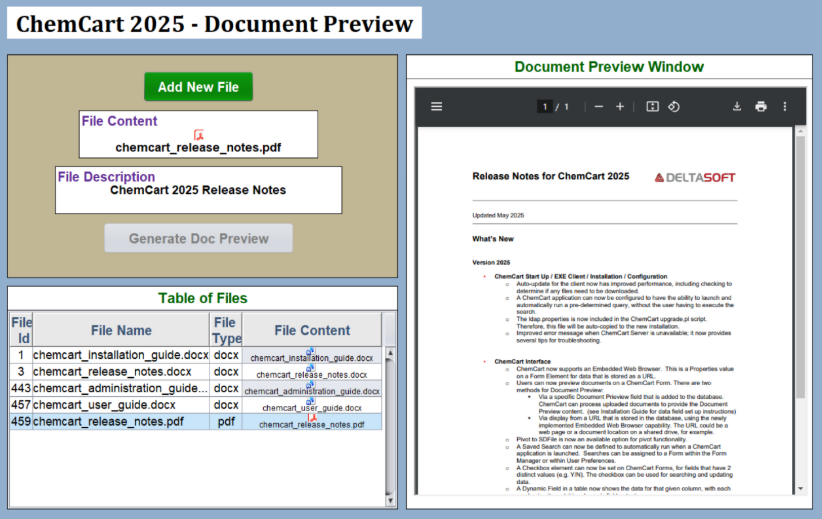Click the PDF preview scroll down arrow

(x=800, y=489)
